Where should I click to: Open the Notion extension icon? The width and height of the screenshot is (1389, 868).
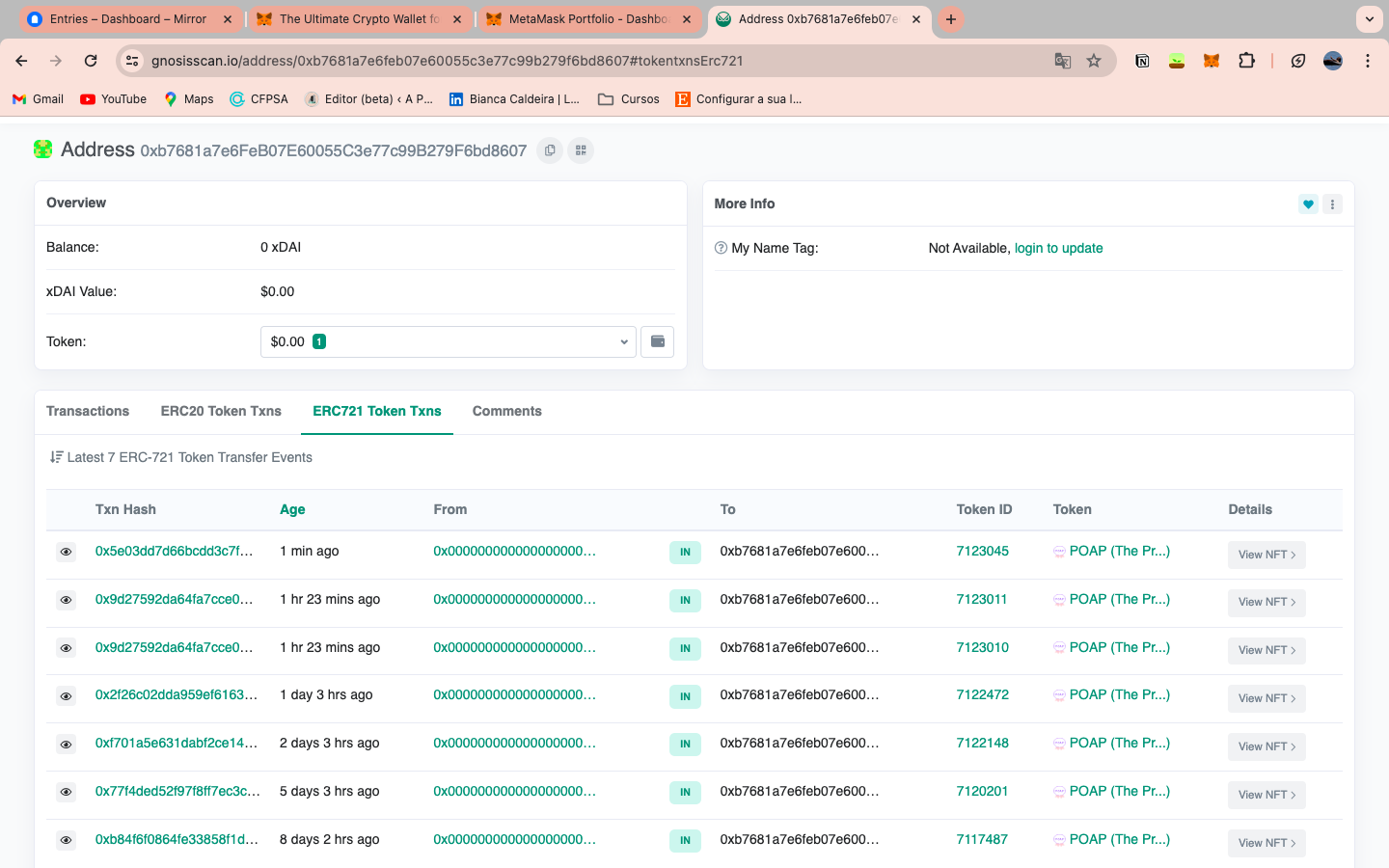1142,61
